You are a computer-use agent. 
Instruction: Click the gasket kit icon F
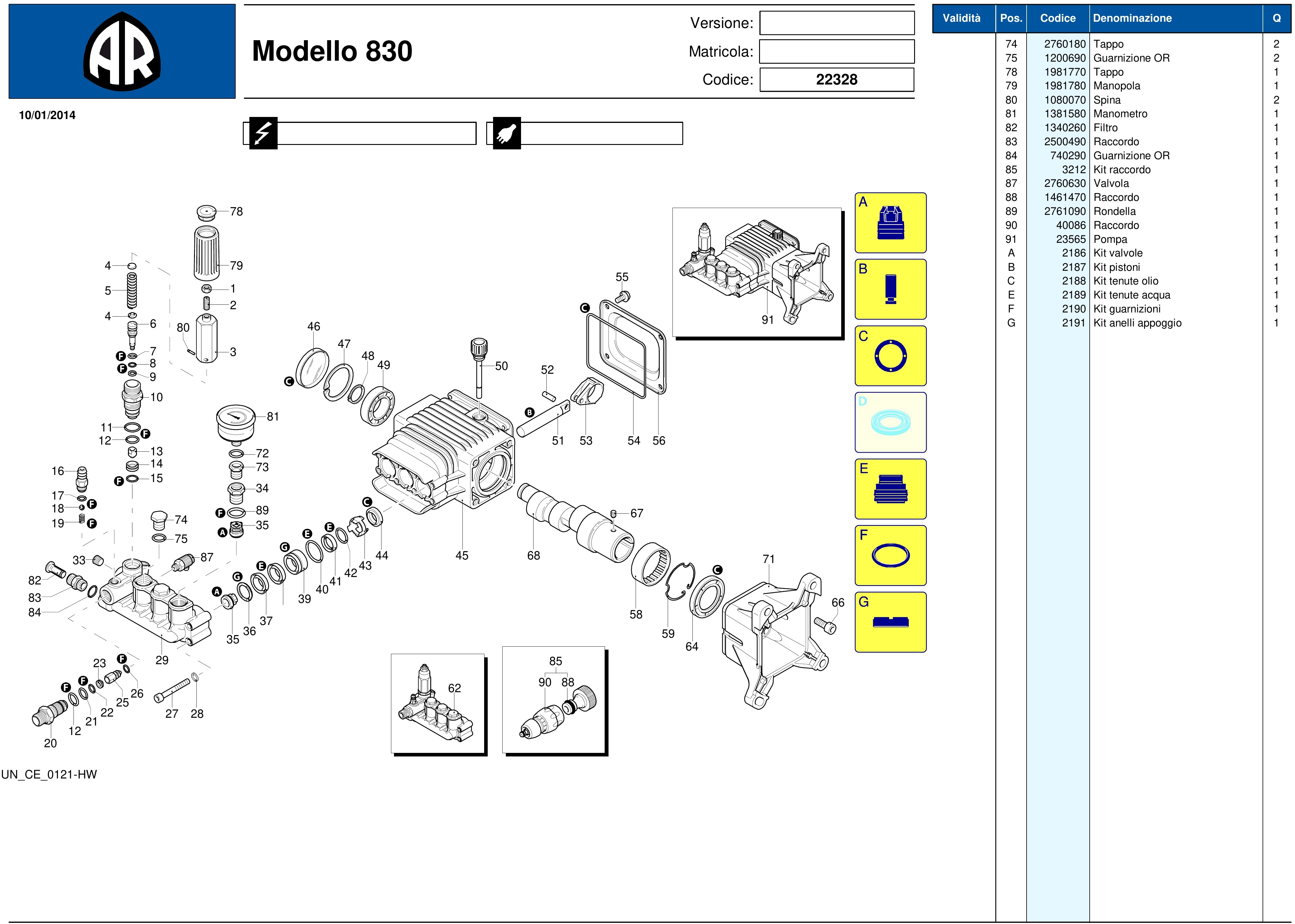(890, 555)
